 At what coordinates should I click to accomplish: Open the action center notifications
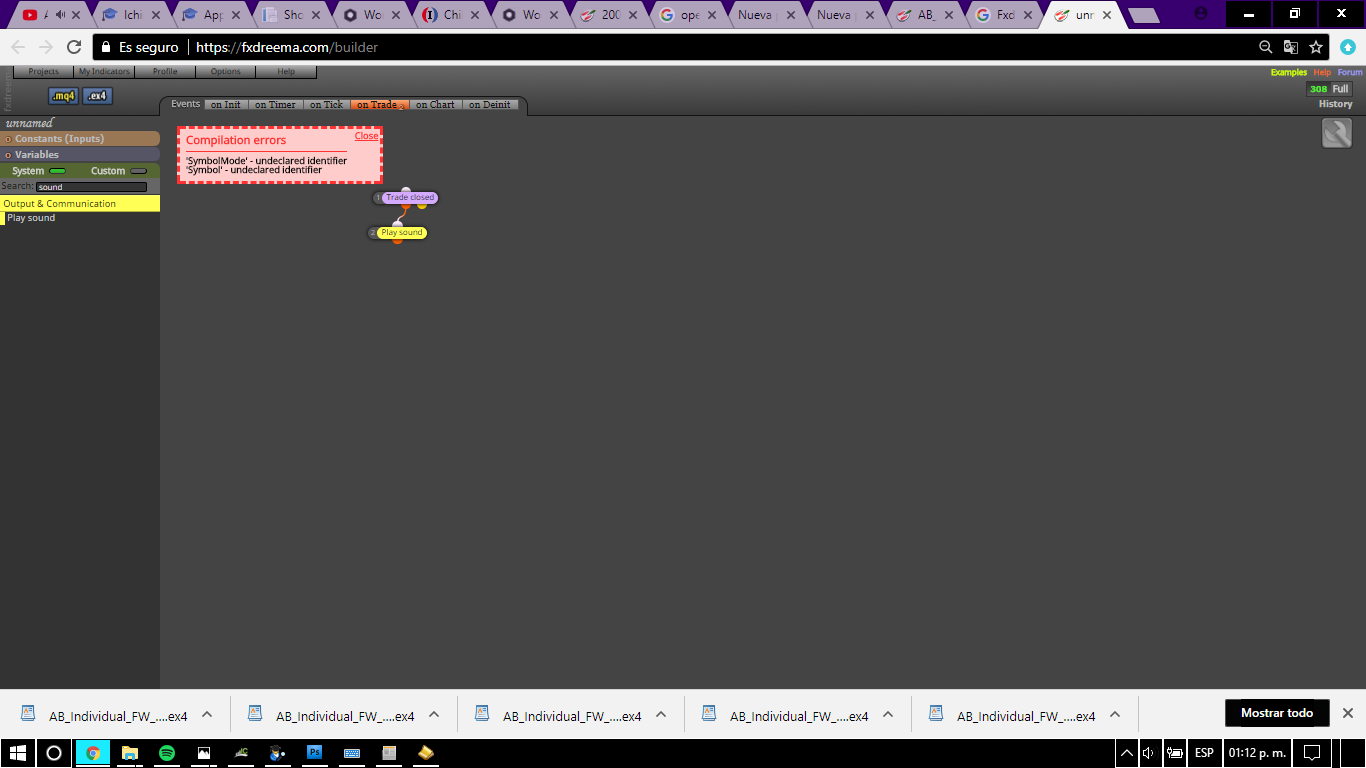click(x=1313, y=753)
